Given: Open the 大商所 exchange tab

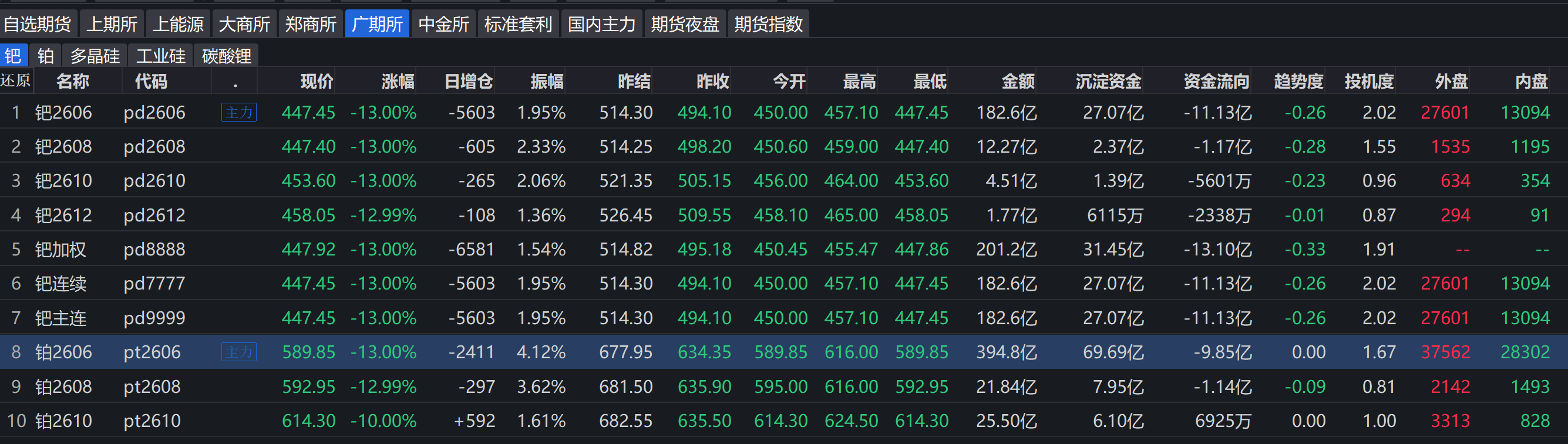Looking at the screenshot, I should (x=244, y=24).
